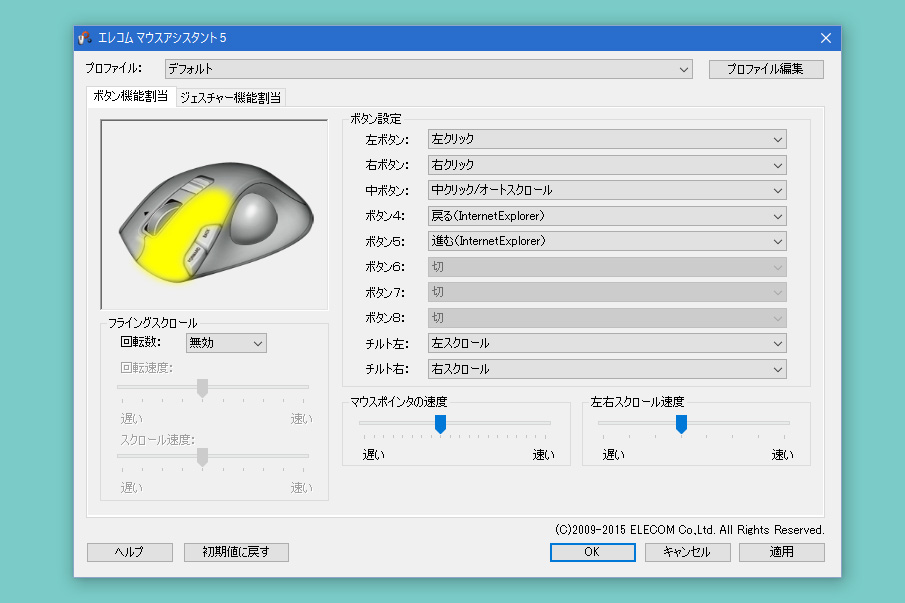Click the フライングスクロール group label
905x603 pixels.
click(152, 323)
